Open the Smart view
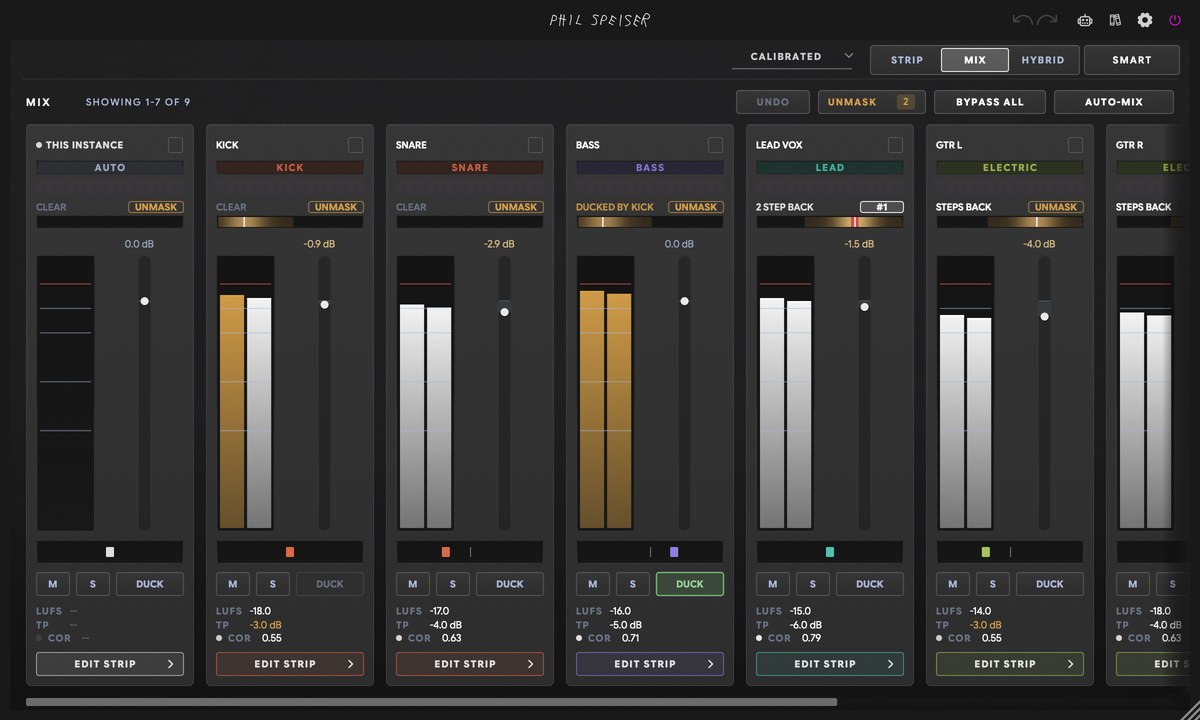The width and height of the screenshot is (1200, 720). point(1132,60)
